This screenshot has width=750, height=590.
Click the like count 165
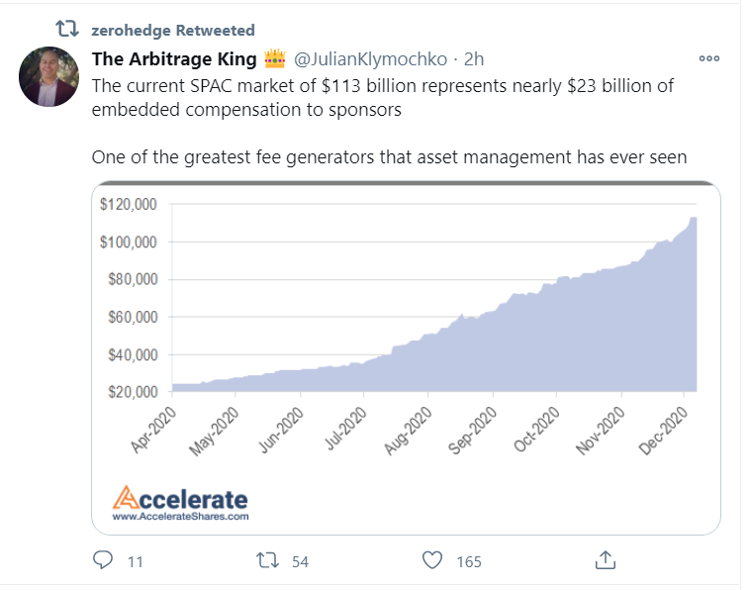coord(468,561)
